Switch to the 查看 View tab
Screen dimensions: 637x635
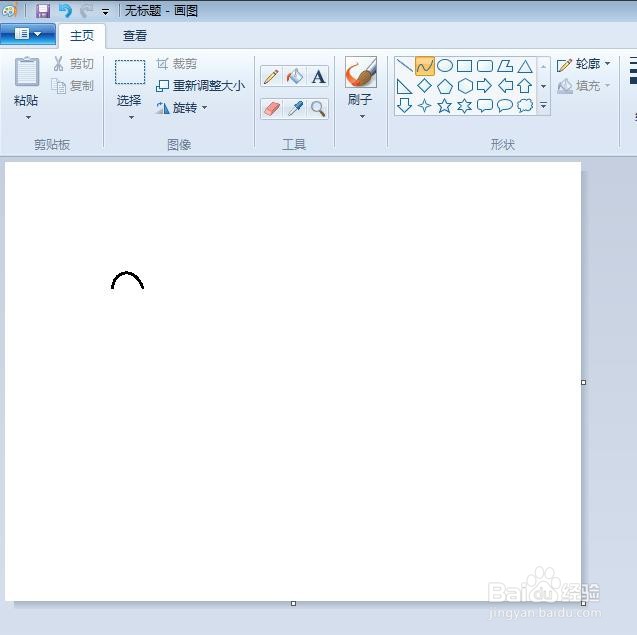[134, 36]
